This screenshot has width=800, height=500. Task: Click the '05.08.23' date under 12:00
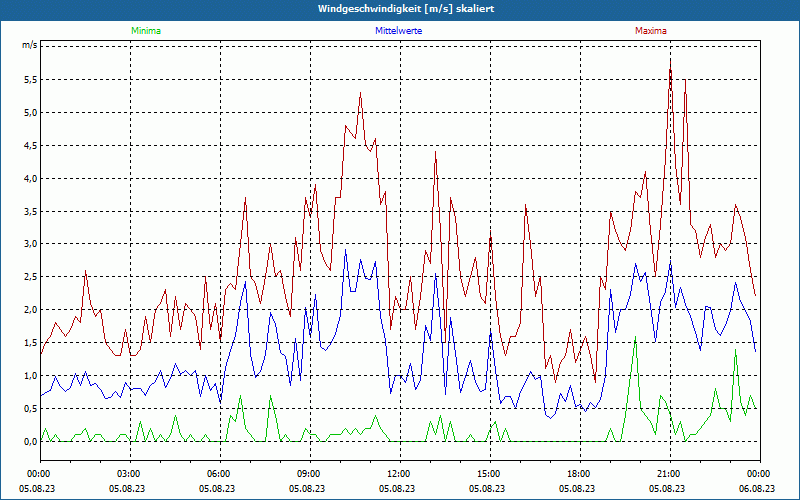(x=397, y=489)
